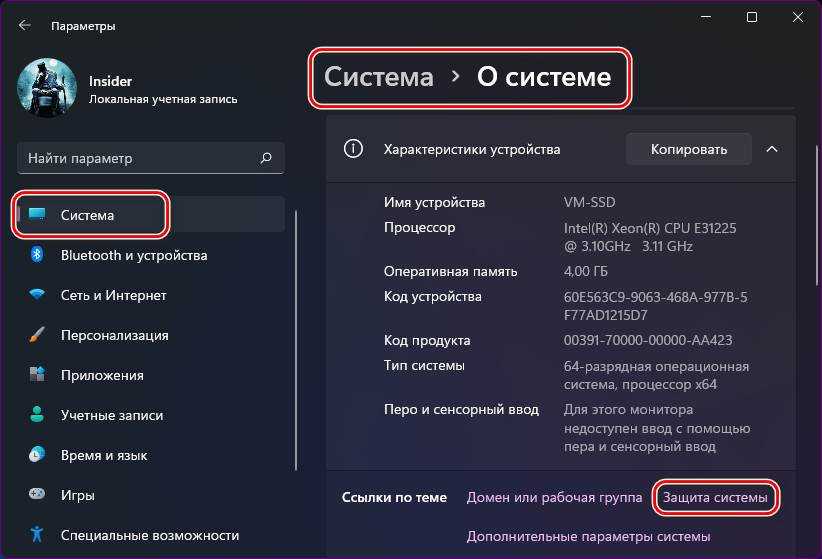The height and width of the screenshot is (559, 822).
Task: Open the Сеть и Интернет section
Action: pyautogui.click(x=113, y=295)
